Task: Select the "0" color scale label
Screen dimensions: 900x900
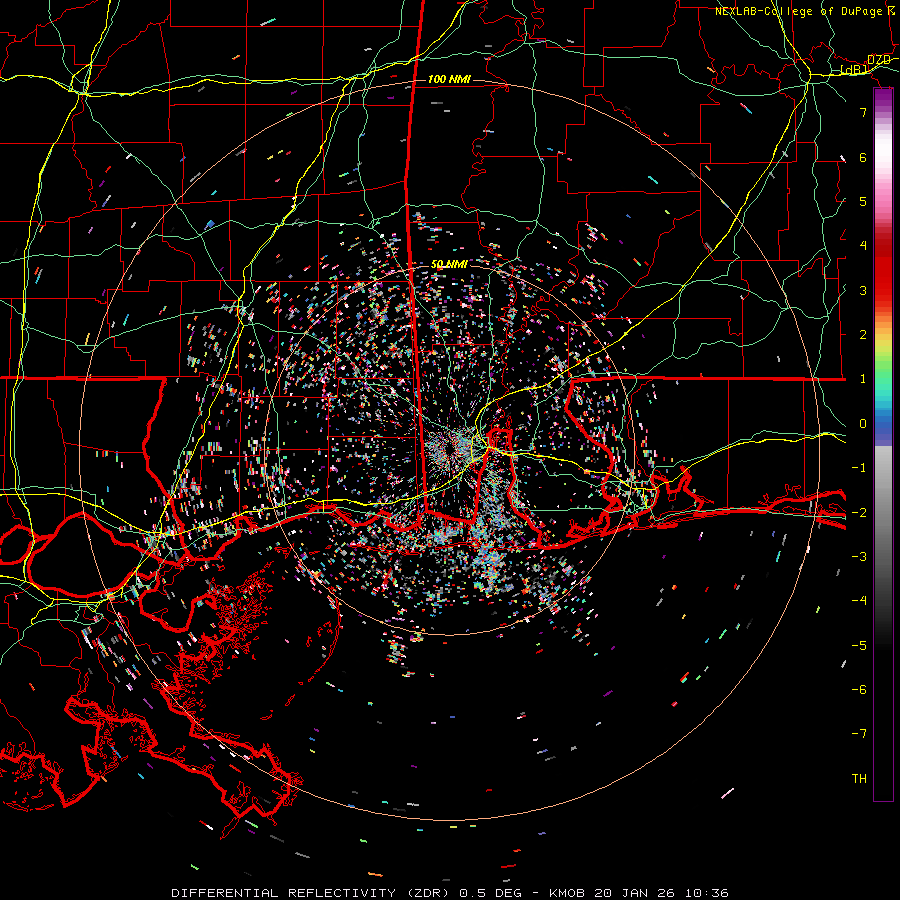Action: tap(863, 424)
